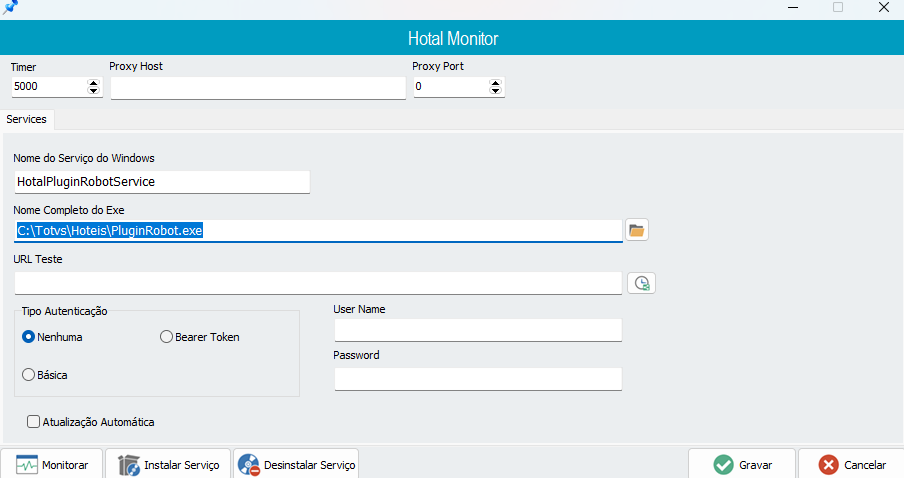The image size is (904, 478).
Task: Click Nome do Serviço do Windows field
Action: [162, 182]
